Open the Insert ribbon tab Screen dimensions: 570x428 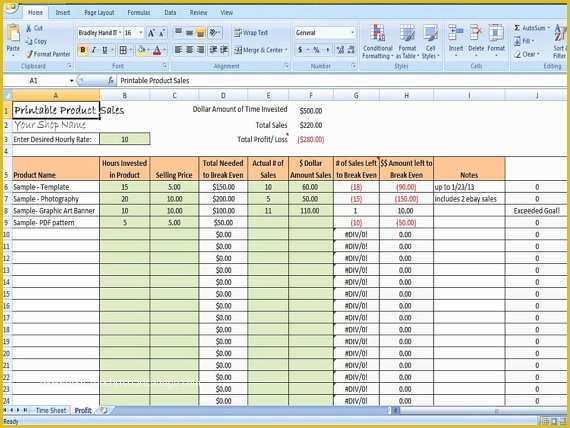pos(63,13)
